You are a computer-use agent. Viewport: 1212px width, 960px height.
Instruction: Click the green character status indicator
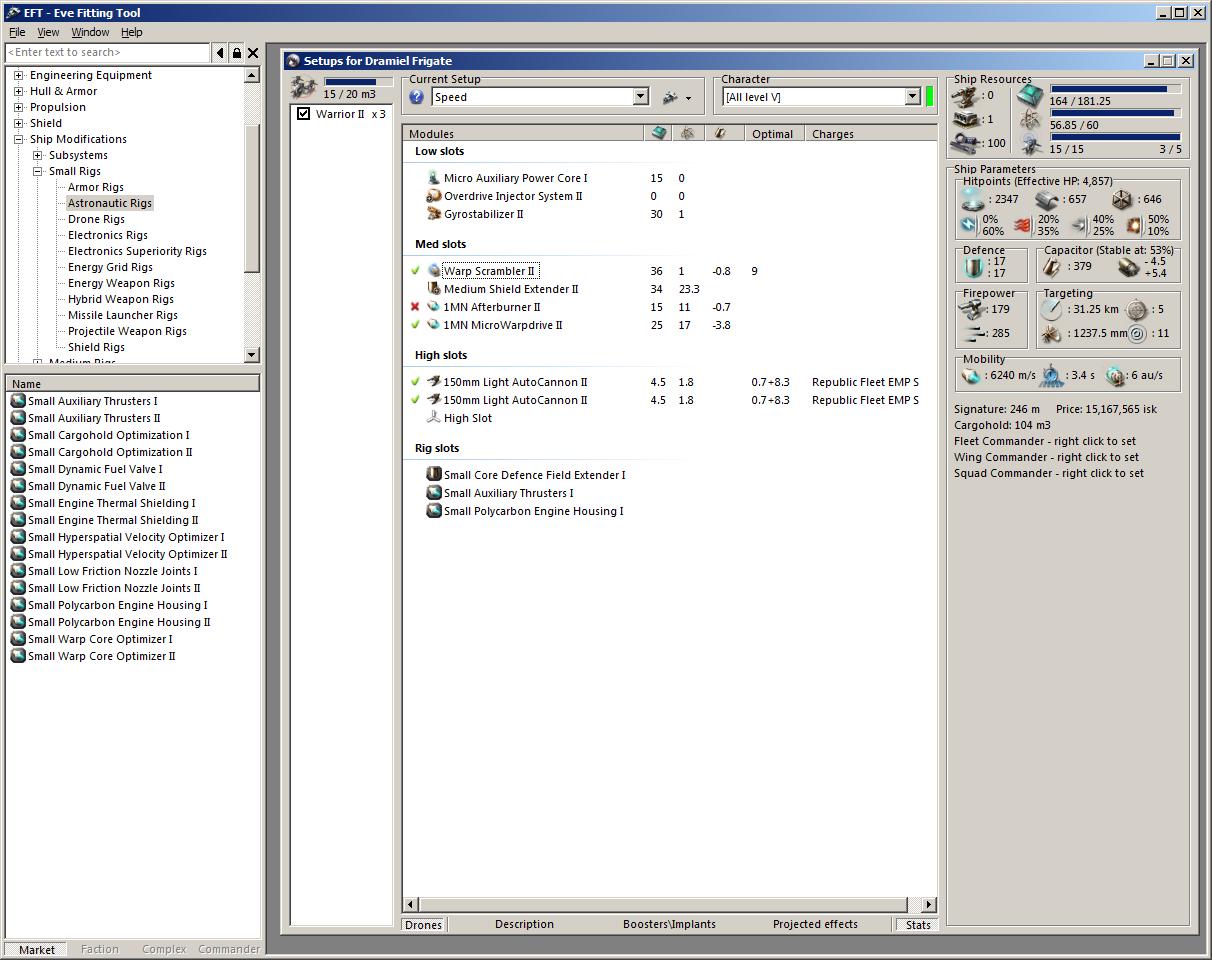click(929, 97)
